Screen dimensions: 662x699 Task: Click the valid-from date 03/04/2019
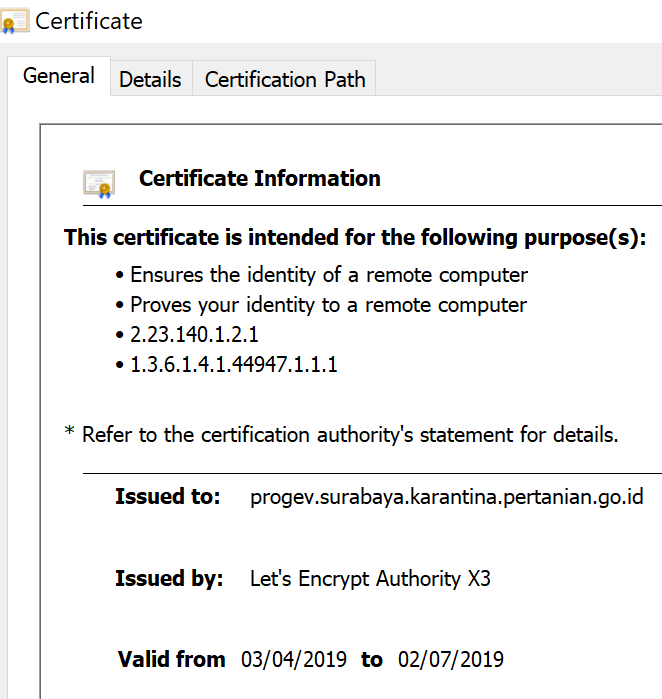294,660
